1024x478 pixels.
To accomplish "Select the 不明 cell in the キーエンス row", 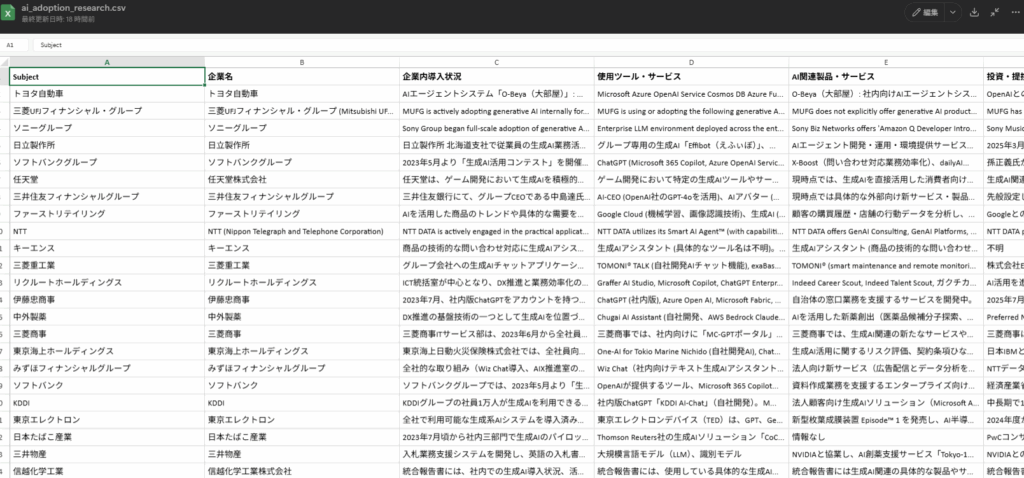I will click(1004, 248).
